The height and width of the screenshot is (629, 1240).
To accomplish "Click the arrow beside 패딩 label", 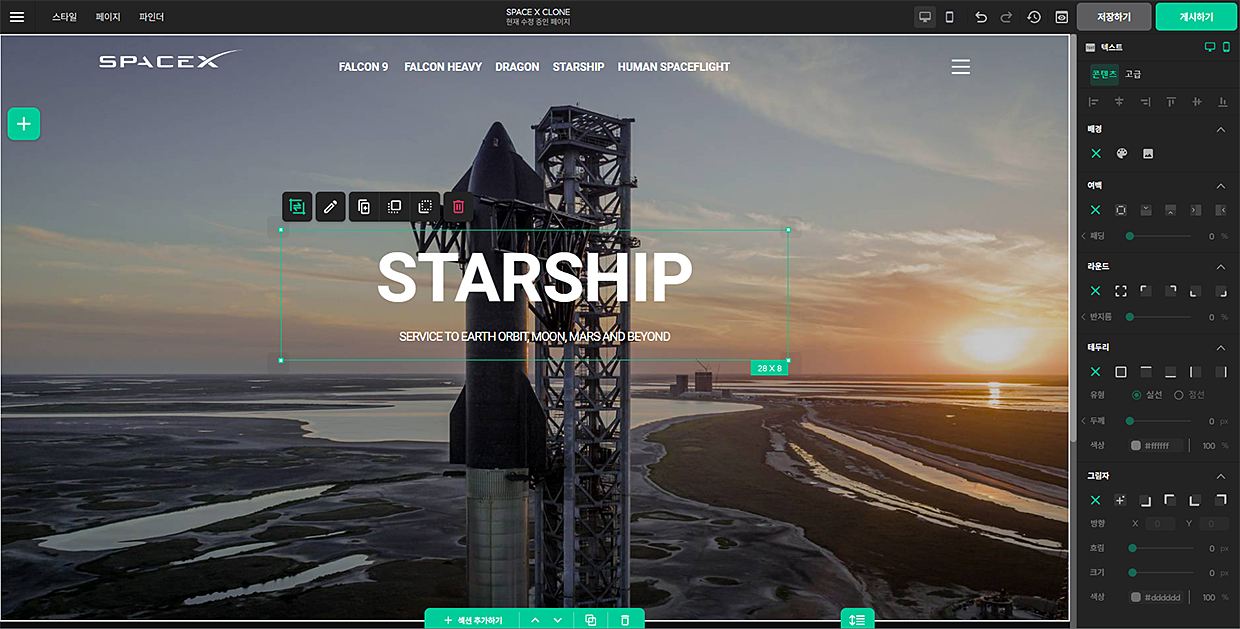I will 1084,236.
